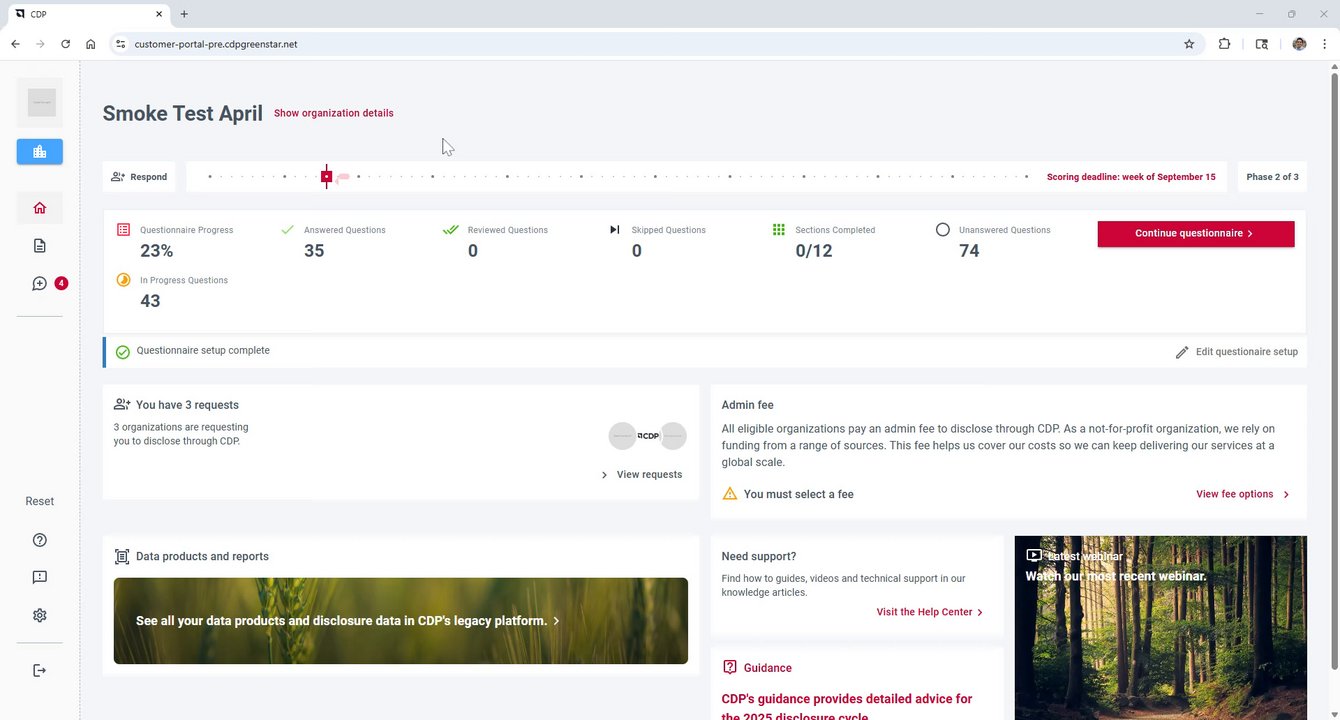Click Scoring deadline week of September 15
This screenshot has height=720, width=1340.
point(1131,177)
